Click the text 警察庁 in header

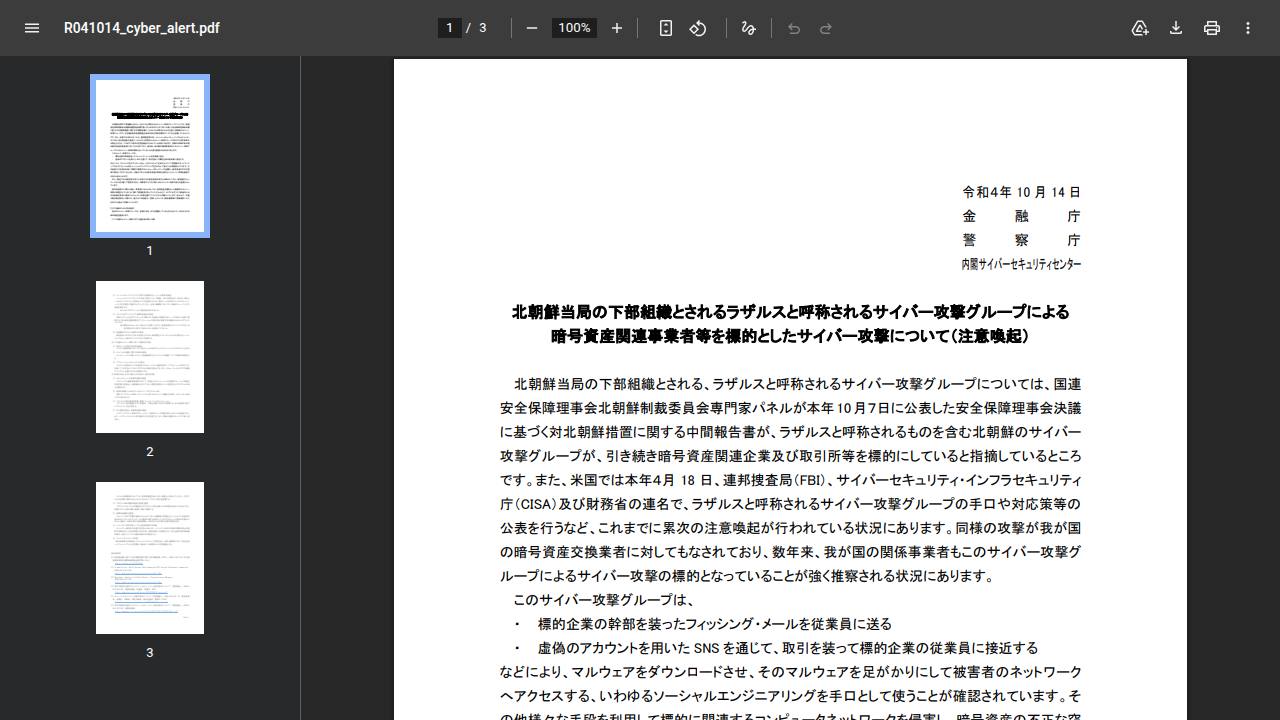point(1021,240)
